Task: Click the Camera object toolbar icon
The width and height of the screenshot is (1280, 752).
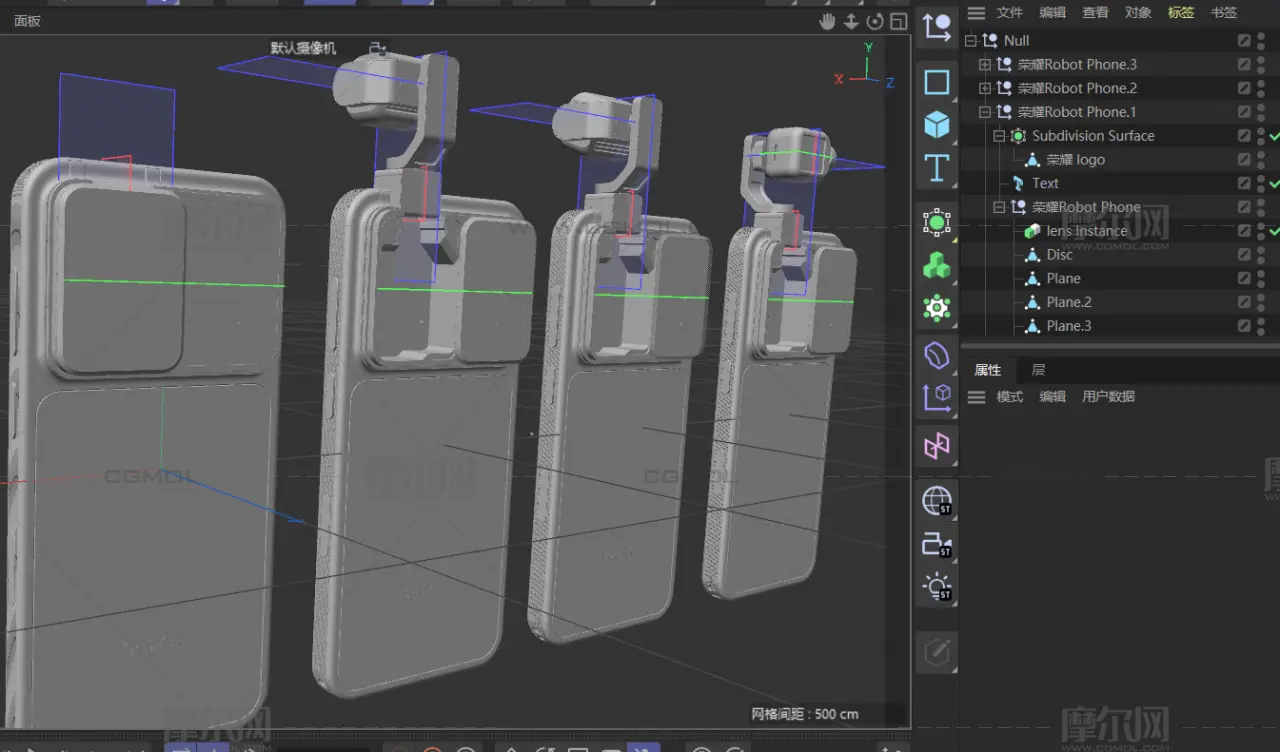Action: coord(937,545)
